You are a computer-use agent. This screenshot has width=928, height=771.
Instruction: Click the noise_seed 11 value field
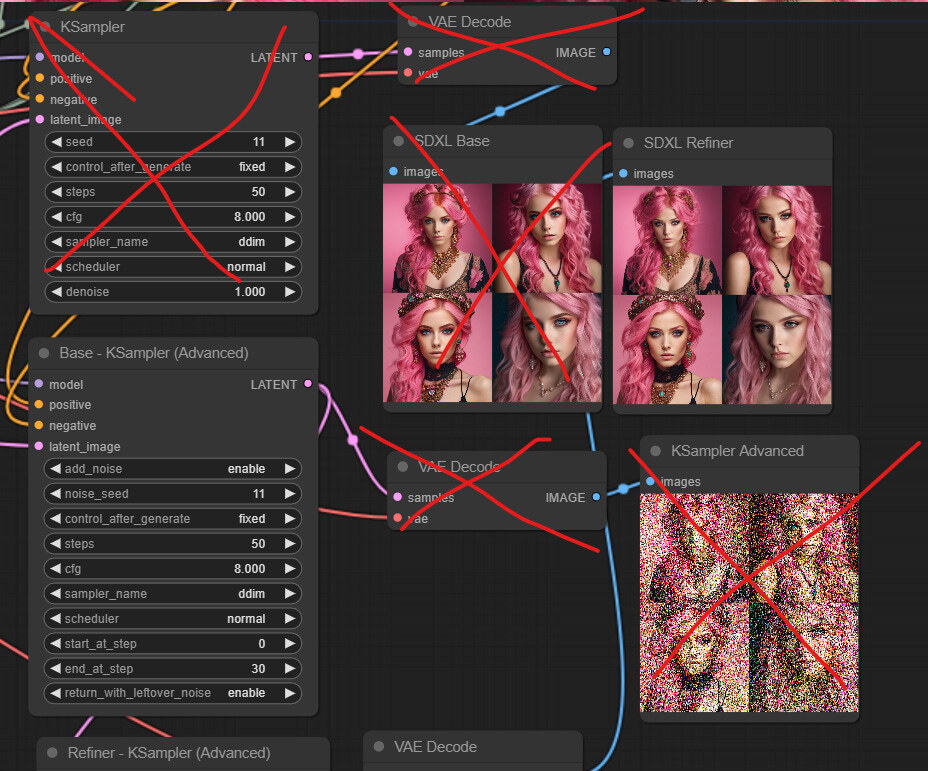click(x=173, y=493)
